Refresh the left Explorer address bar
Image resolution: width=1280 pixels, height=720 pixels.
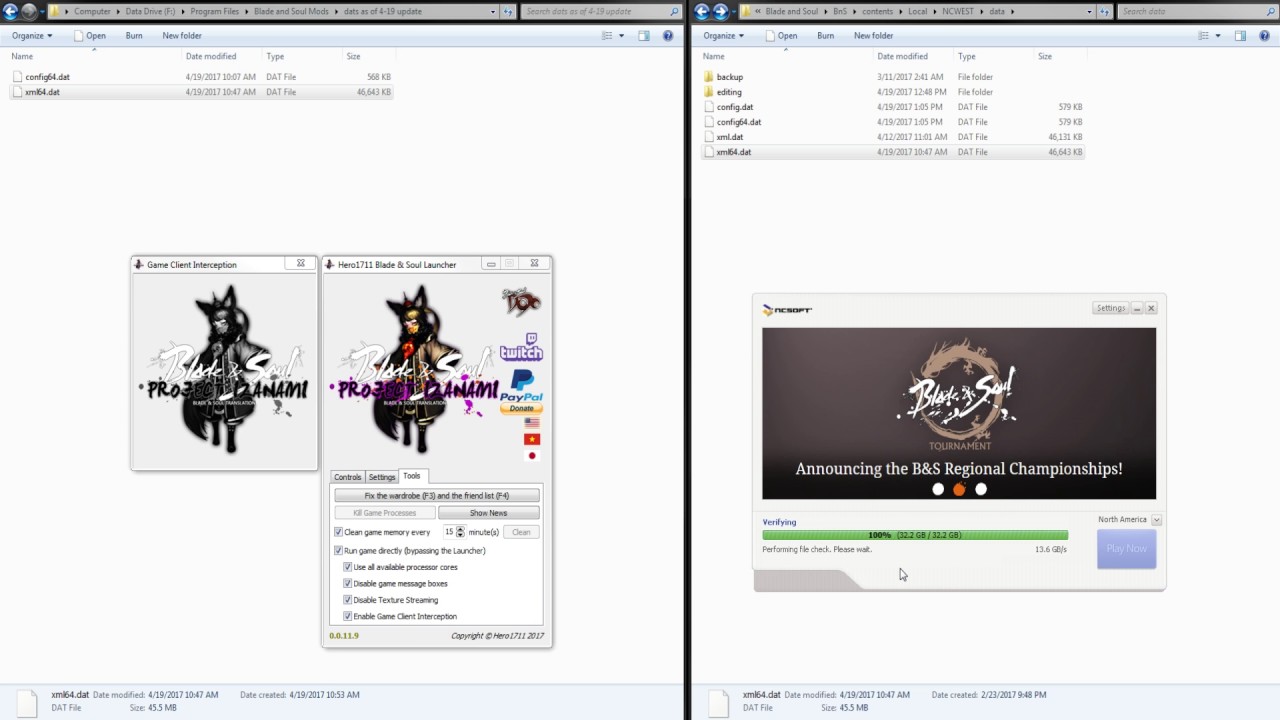pyautogui.click(x=509, y=12)
